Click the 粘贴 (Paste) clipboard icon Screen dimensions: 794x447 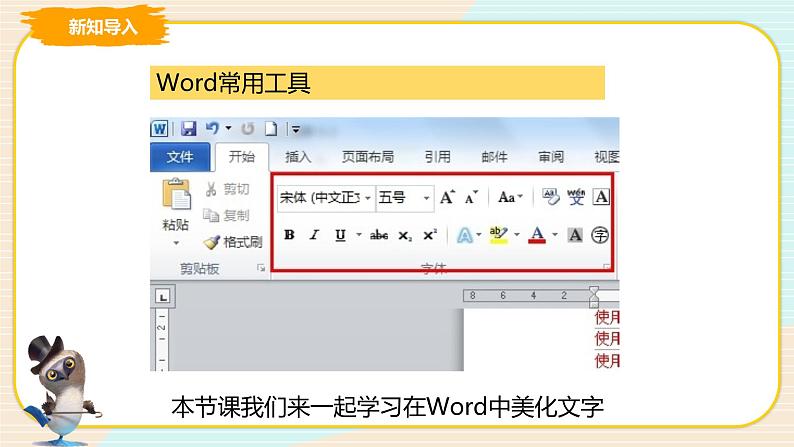[176, 194]
